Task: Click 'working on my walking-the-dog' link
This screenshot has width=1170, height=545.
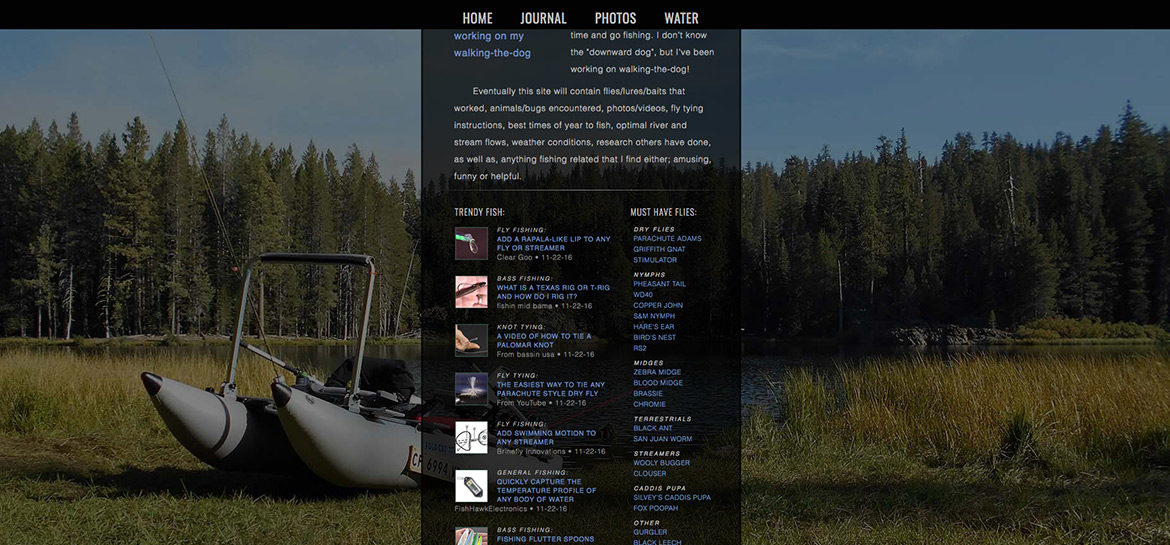Action: point(492,45)
